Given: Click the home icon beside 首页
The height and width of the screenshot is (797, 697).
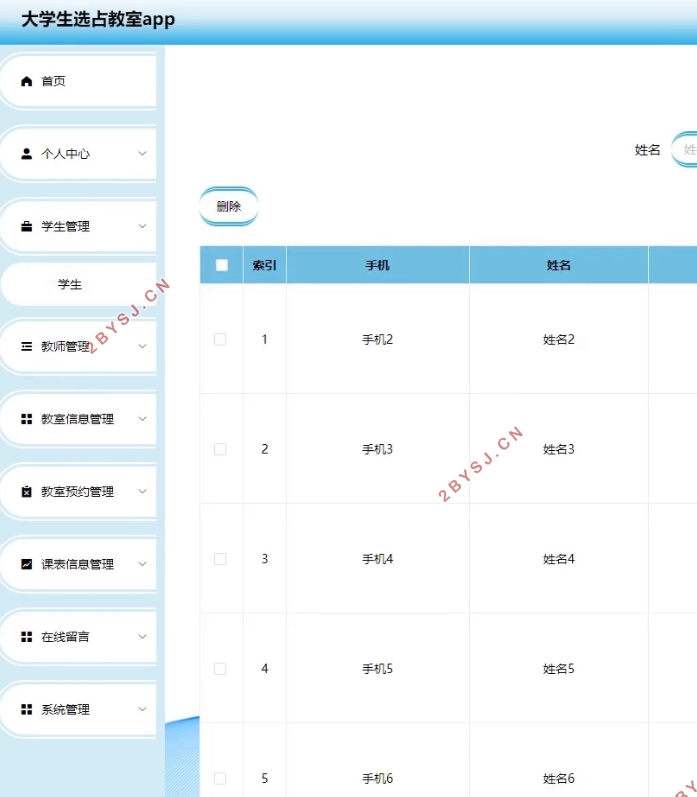Looking at the screenshot, I should (x=26, y=81).
